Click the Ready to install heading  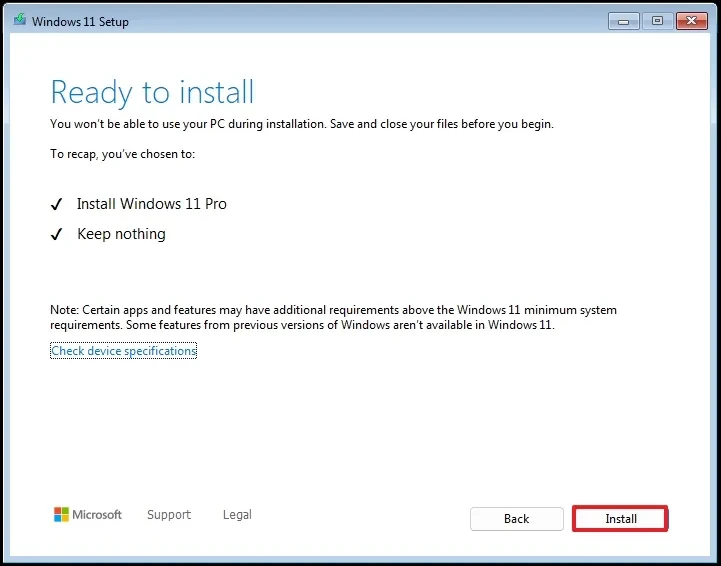point(152,92)
